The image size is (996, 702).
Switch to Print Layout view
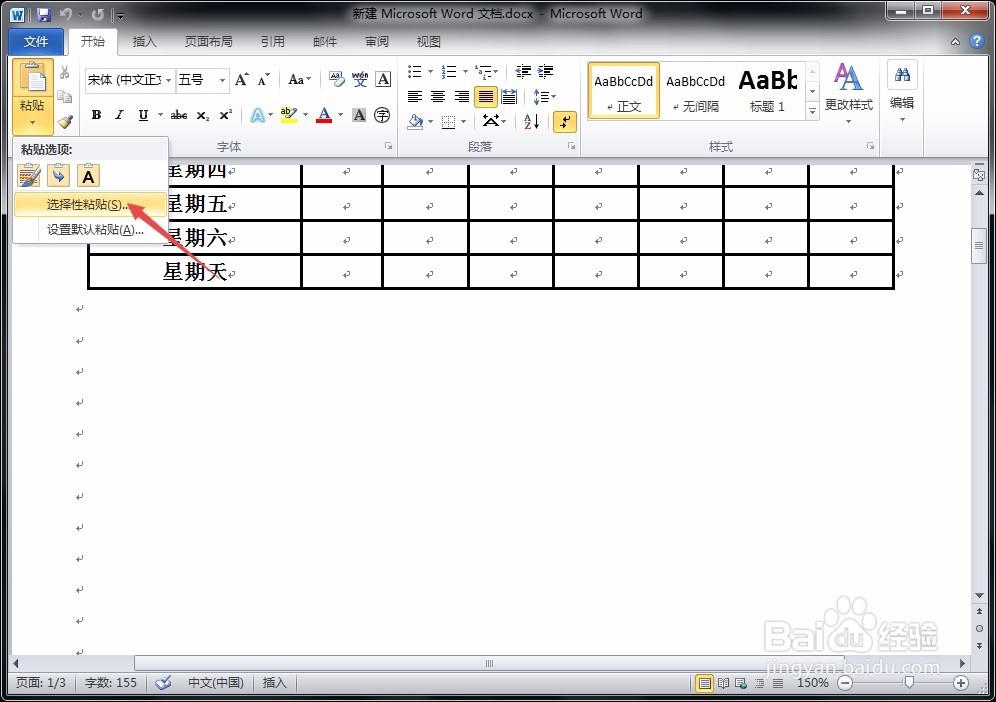(x=704, y=684)
